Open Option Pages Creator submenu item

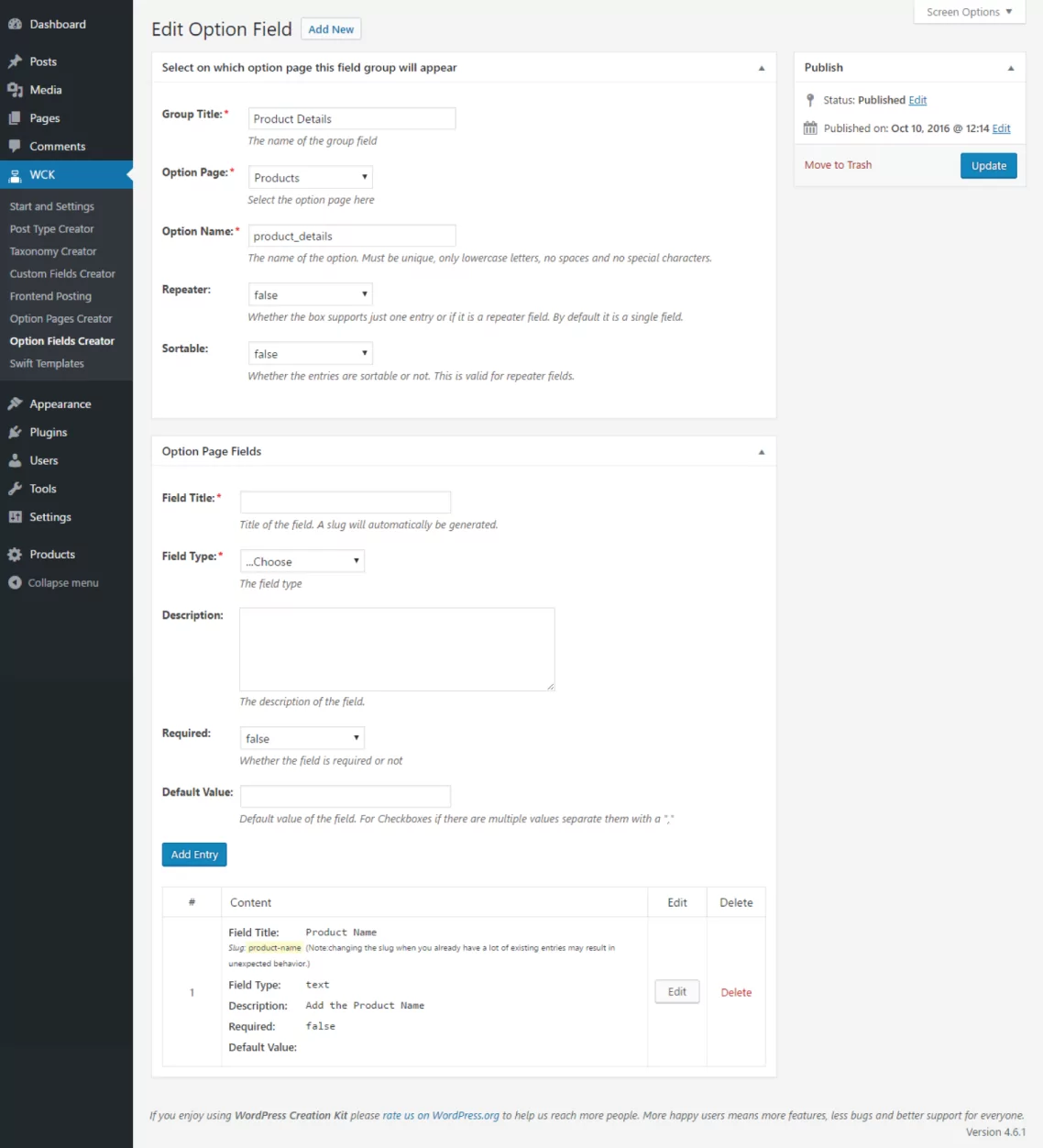(60, 319)
